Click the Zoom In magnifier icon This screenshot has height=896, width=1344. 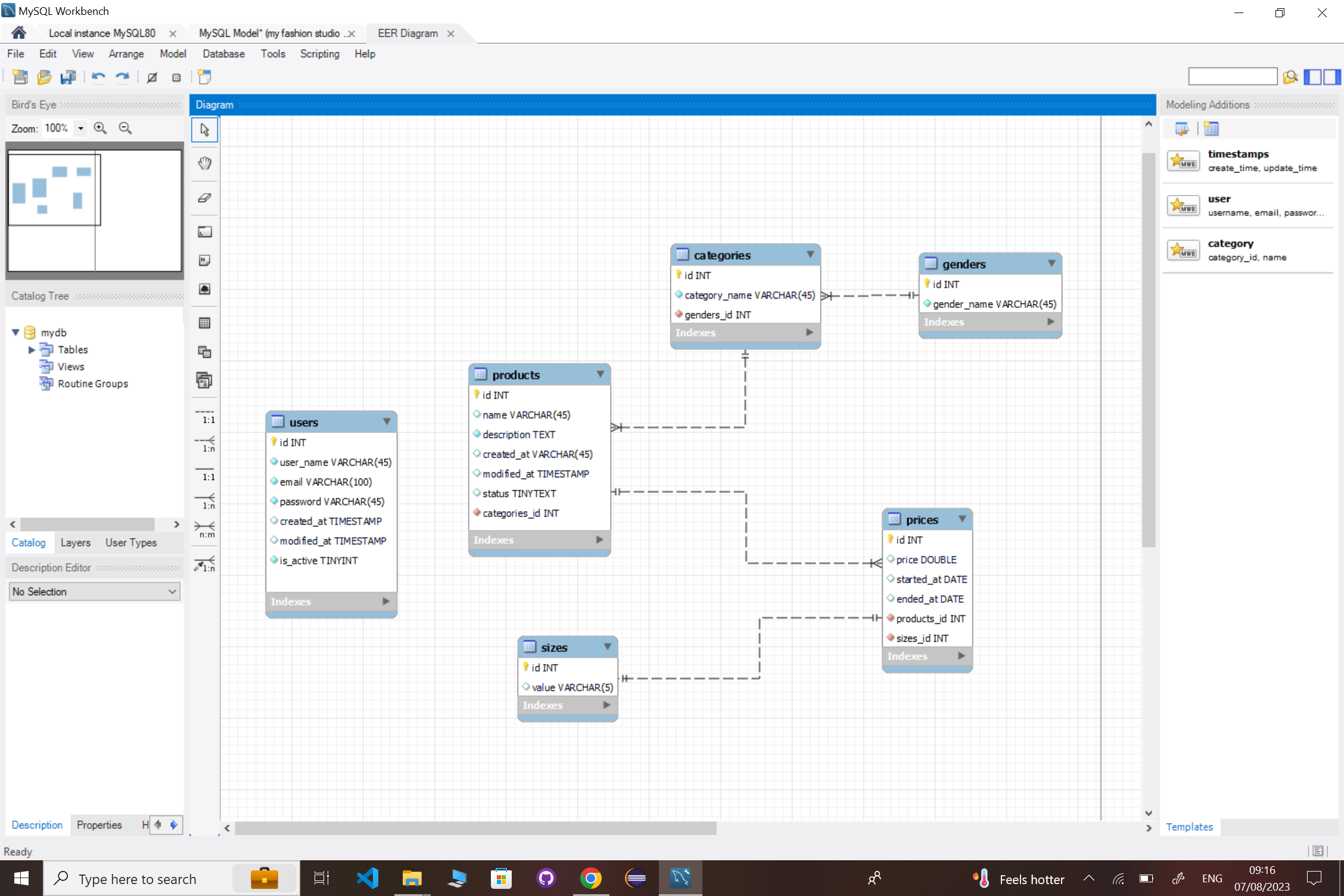(x=100, y=128)
